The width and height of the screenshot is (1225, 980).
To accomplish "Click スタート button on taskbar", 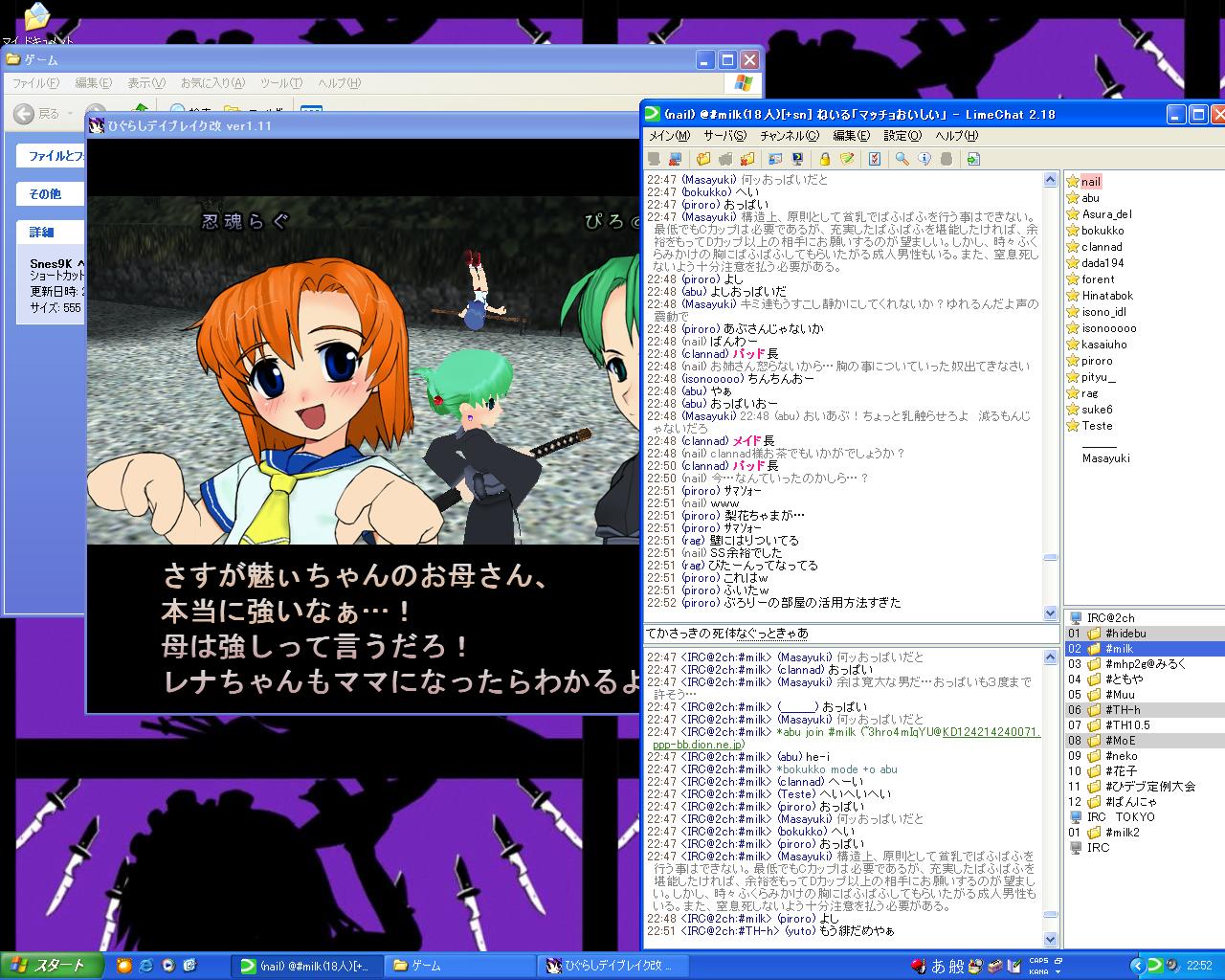I will point(50,966).
